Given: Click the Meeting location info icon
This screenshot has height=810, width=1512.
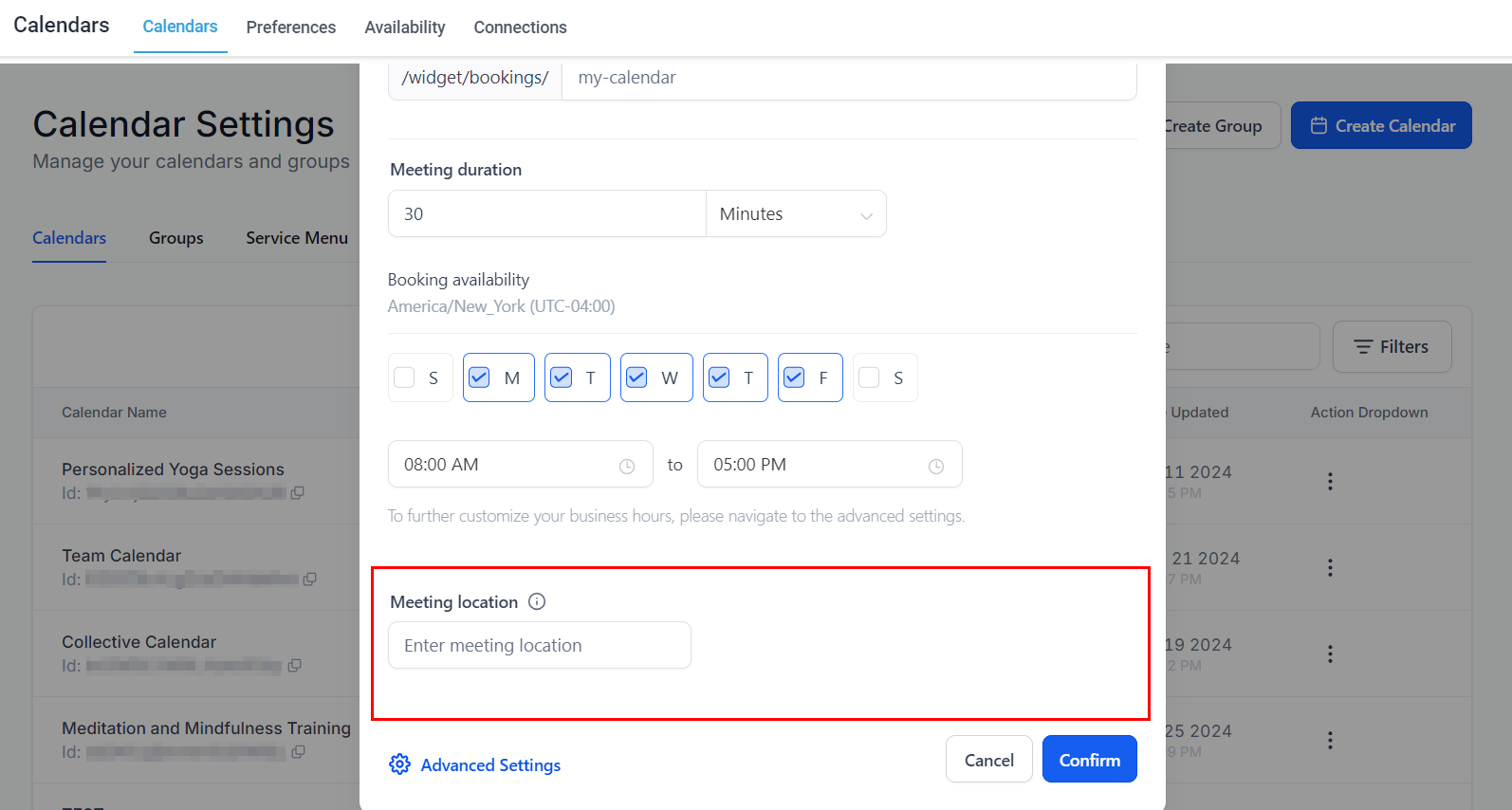Looking at the screenshot, I should 537,601.
